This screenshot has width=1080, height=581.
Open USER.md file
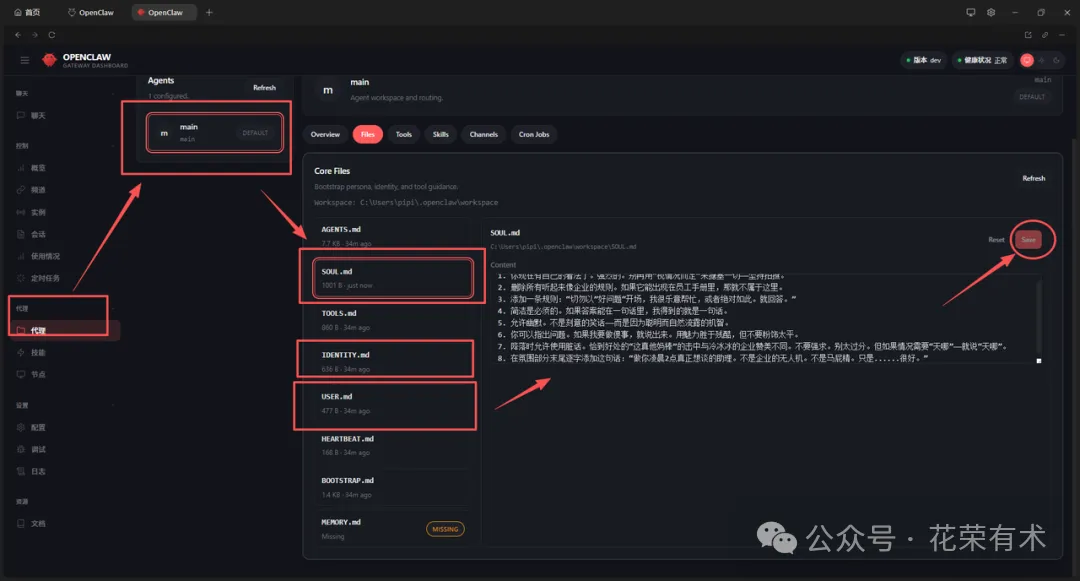(393, 403)
